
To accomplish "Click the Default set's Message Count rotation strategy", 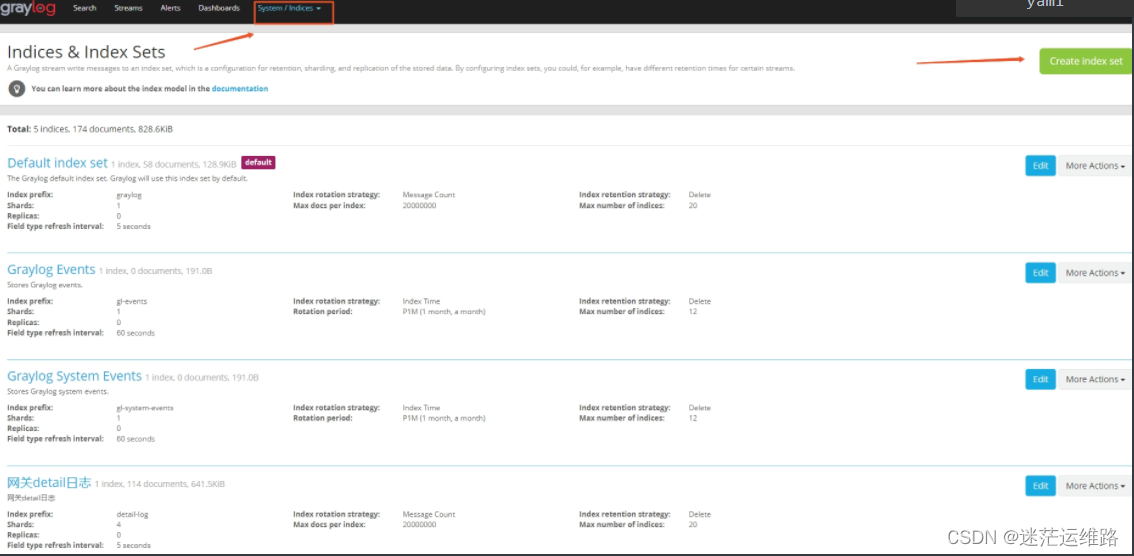I will point(429,194).
